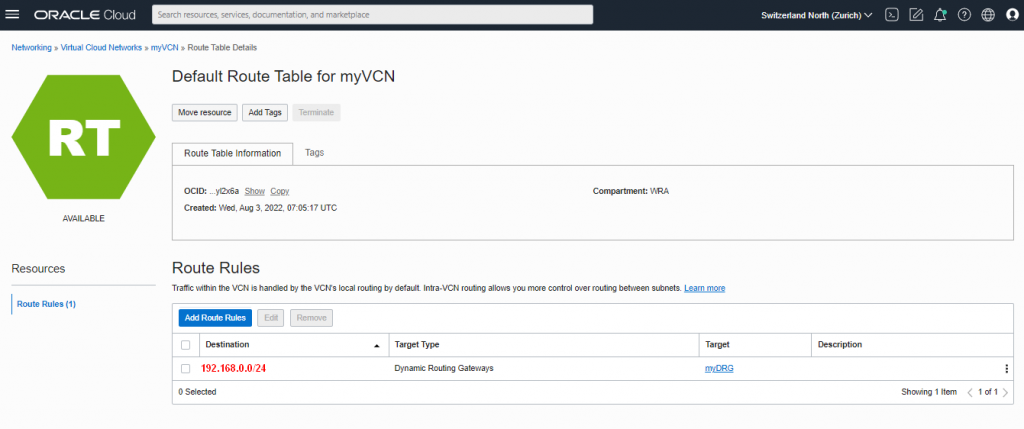The height and width of the screenshot is (429, 1024).
Task: Open the user profile avatar
Action: [x=1012, y=15]
